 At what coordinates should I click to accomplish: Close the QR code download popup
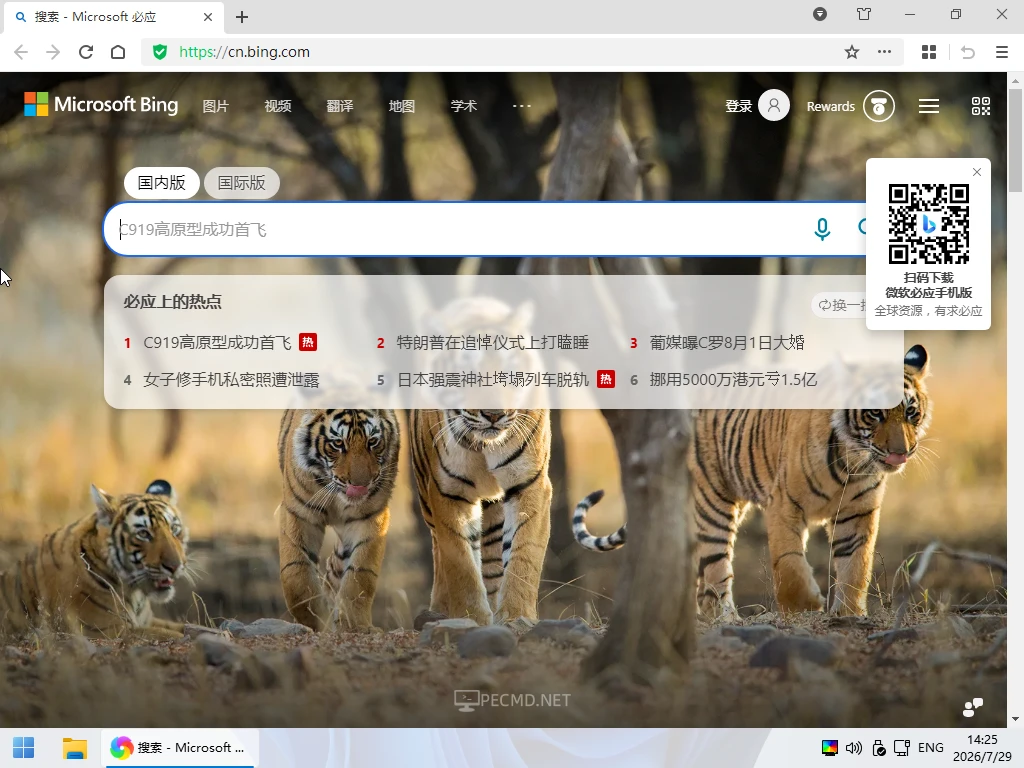pyautogui.click(x=977, y=172)
